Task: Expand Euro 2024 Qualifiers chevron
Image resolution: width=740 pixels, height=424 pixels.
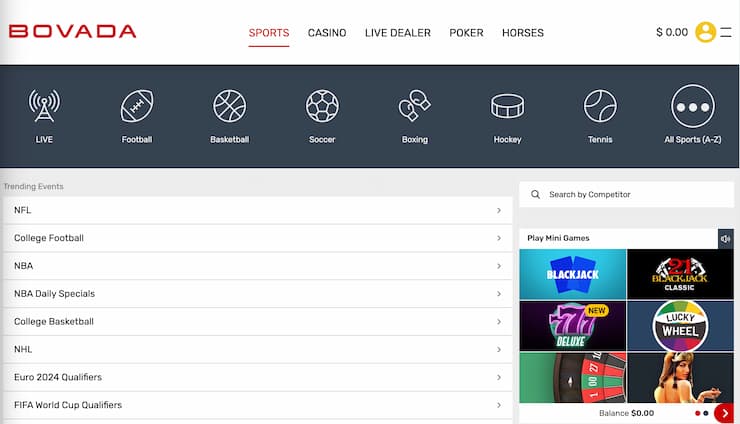Action: tap(499, 377)
